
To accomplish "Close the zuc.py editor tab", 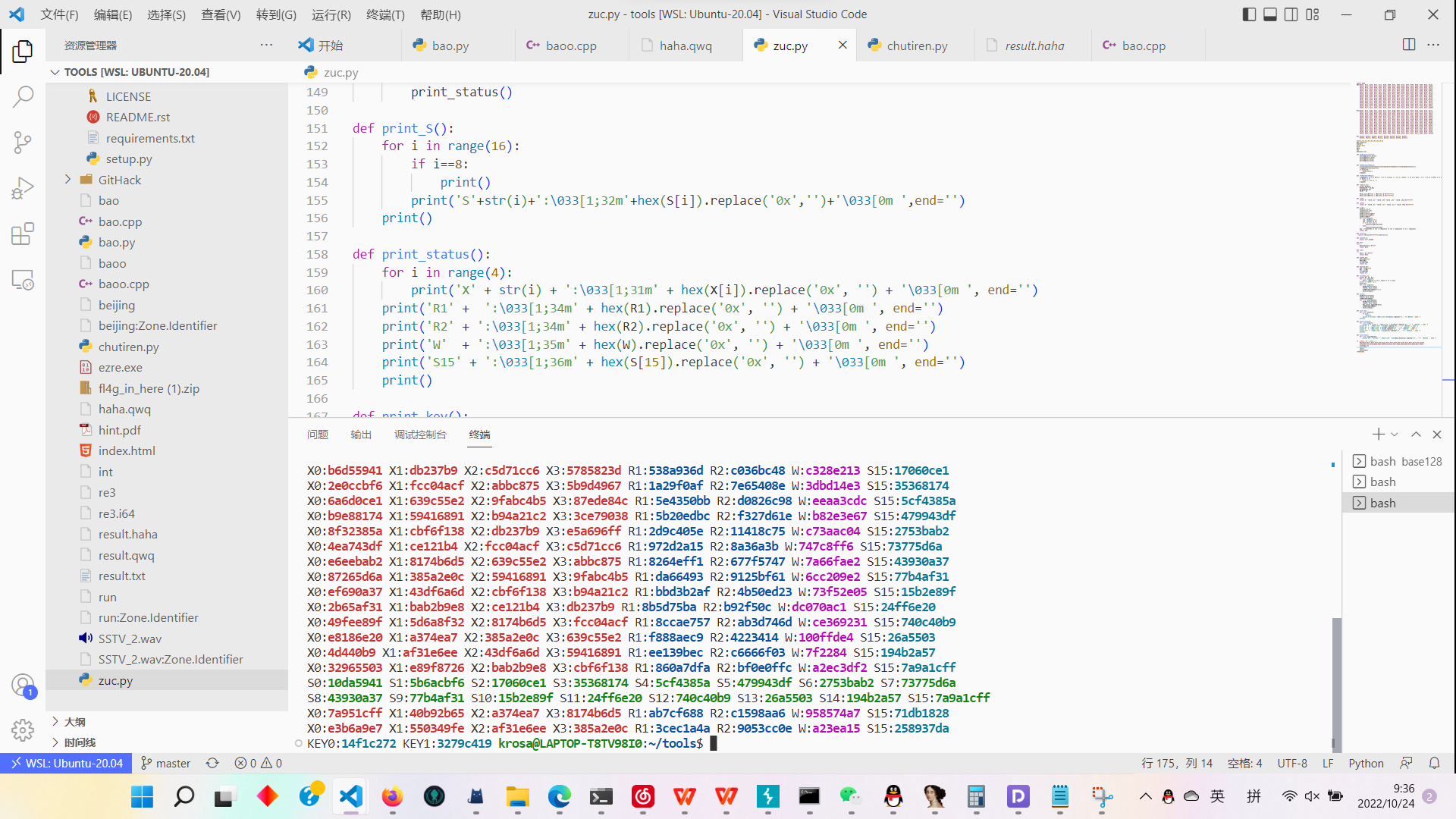I will pos(843,45).
